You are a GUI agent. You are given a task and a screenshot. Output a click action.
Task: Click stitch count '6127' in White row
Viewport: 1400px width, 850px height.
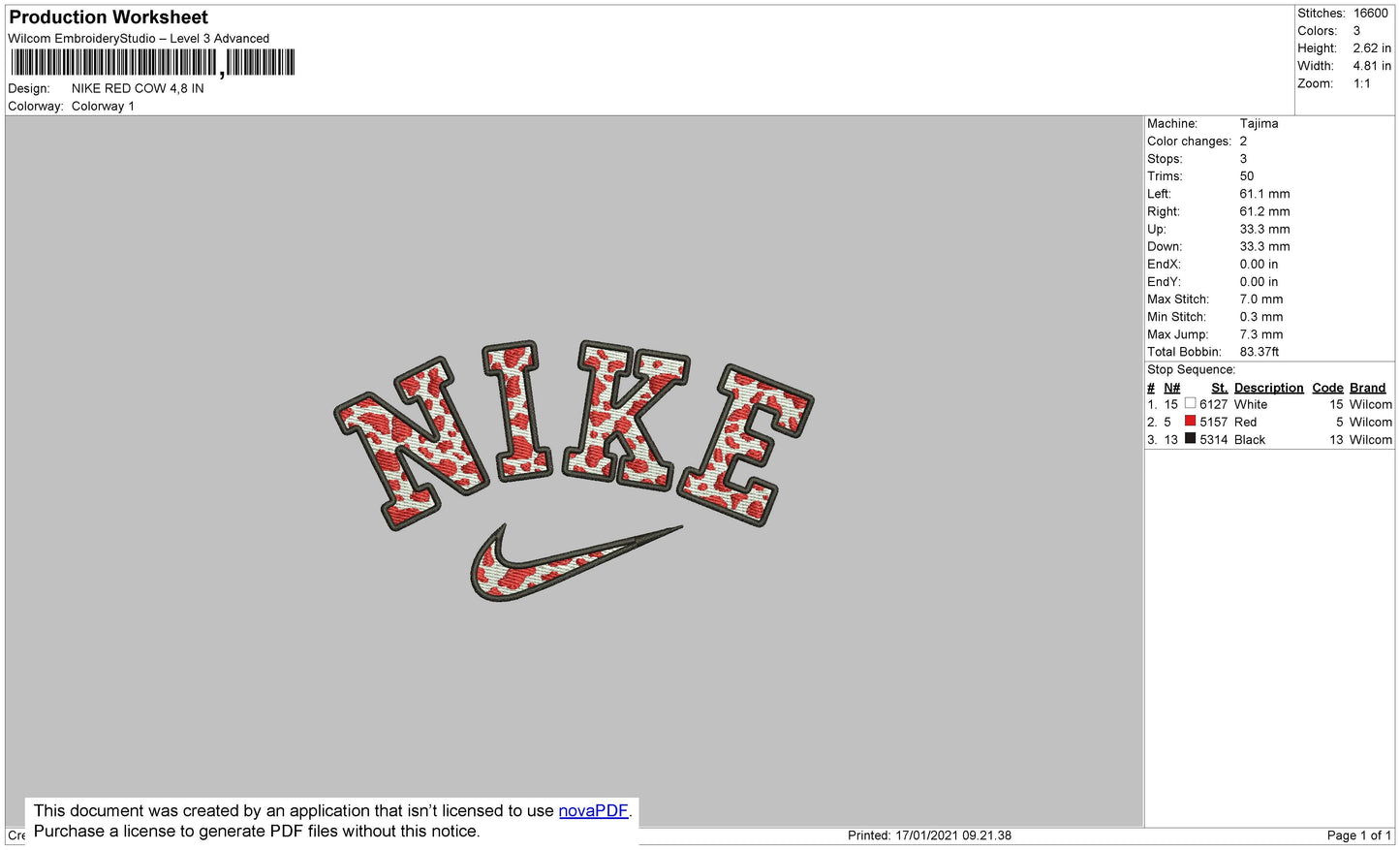click(x=1213, y=405)
